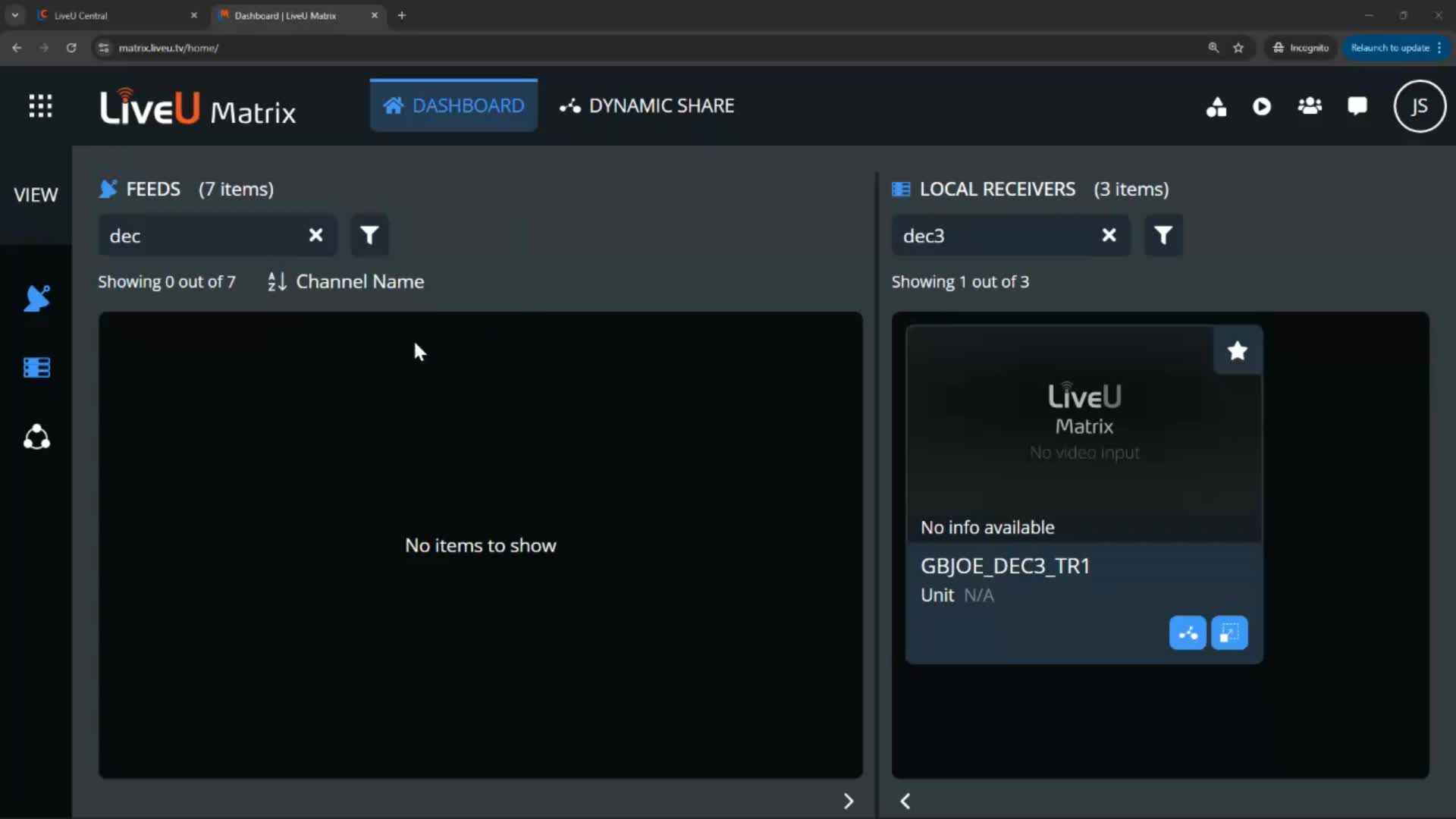Click the expand view button on GBJOE_DEC3_TR1
Screen dimensions: 1456x819
point(1229,633)
